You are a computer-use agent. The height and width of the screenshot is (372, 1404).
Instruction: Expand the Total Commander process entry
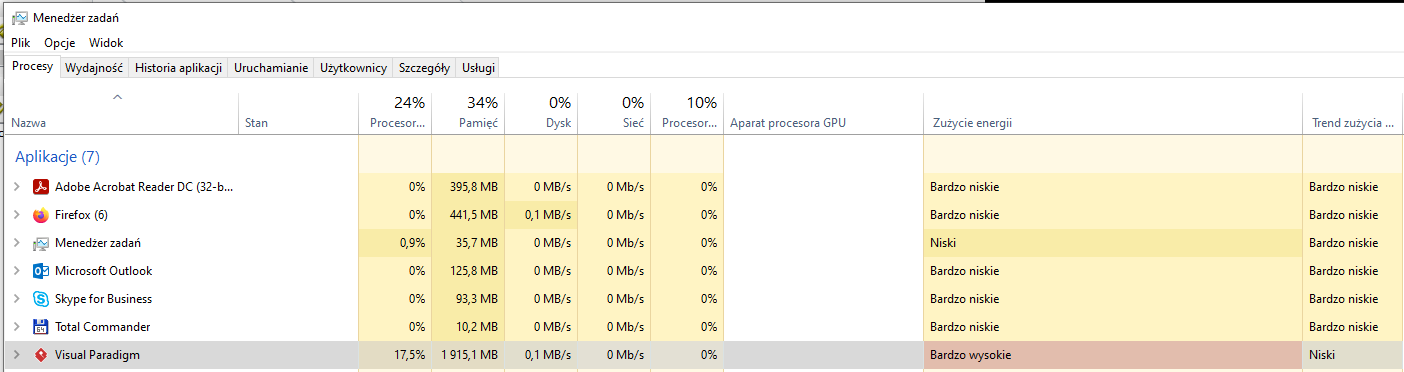pyautogui.click(x=16, y=327)
